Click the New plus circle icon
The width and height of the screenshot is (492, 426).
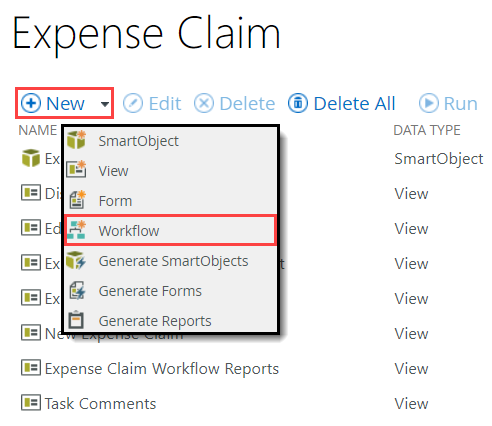point(31,103)
